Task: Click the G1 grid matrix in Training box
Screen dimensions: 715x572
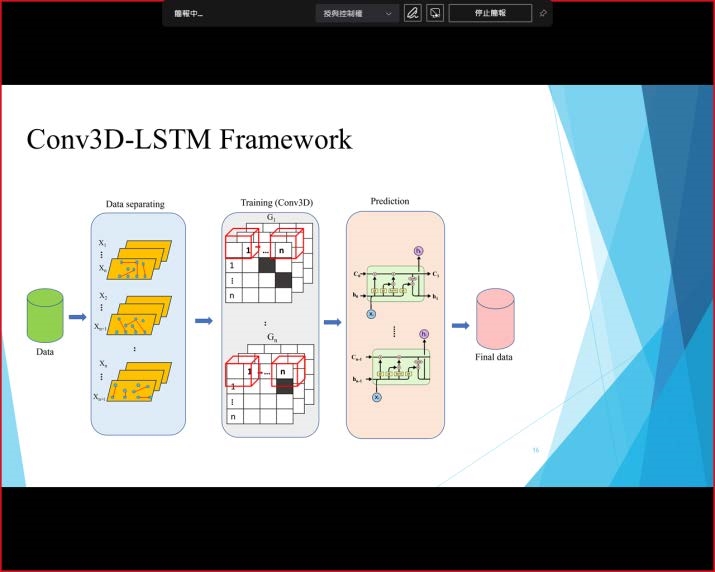Action: (x=270, y=265)
